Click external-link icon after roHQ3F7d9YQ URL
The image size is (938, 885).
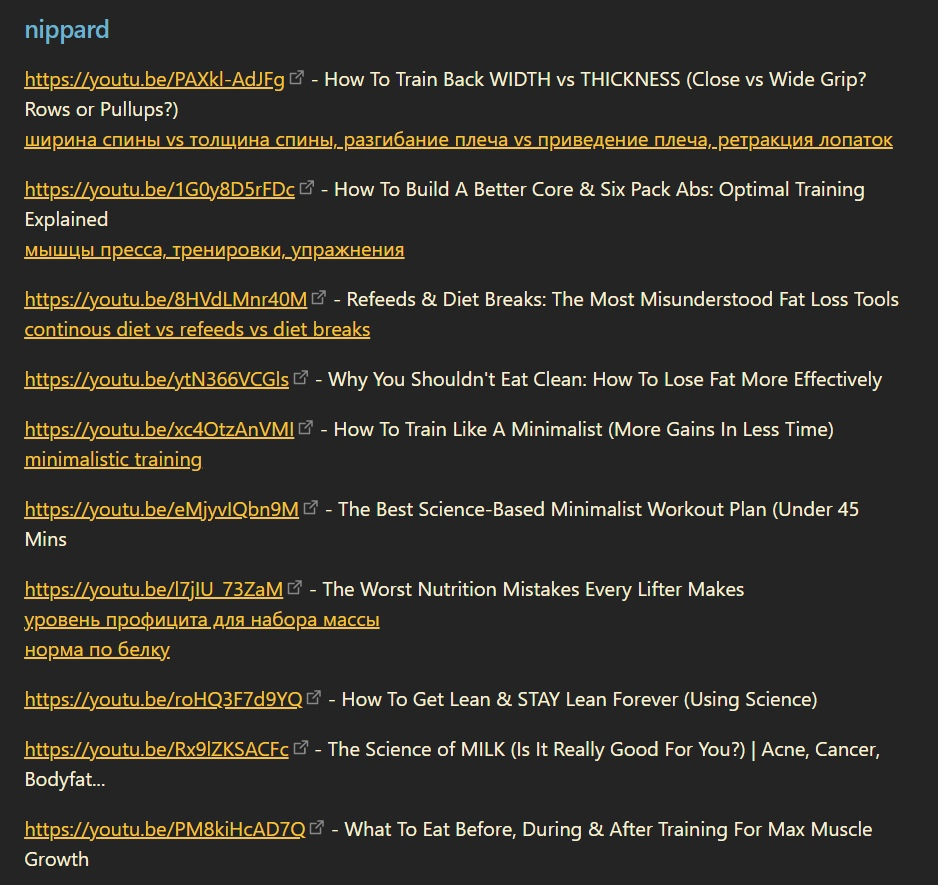[x=314, y=698]
